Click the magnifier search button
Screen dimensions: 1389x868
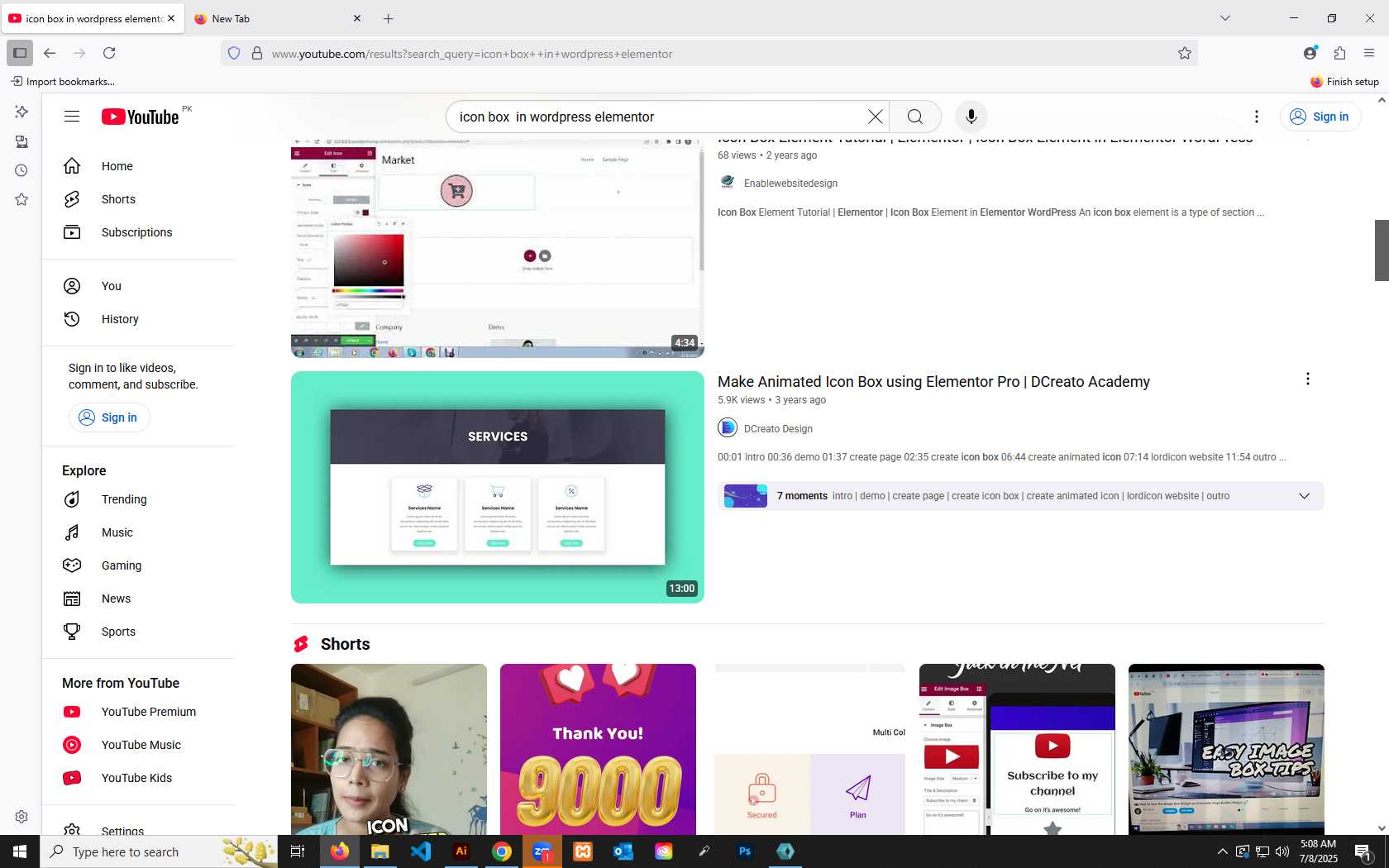pyautogui.click(x=914, y=117)
